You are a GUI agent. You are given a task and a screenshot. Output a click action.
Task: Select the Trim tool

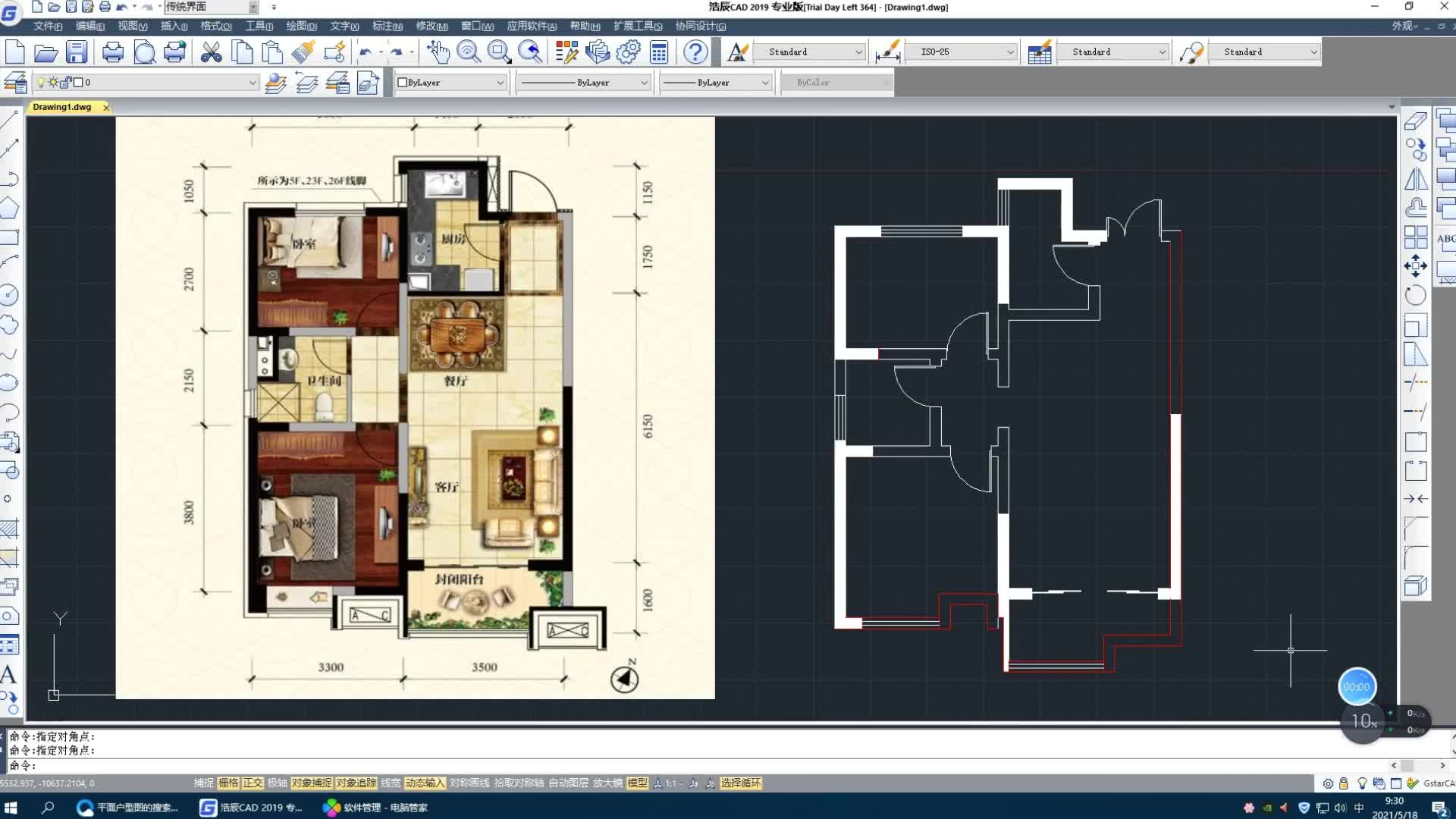pyautogui.click(x=1415, y=383)
